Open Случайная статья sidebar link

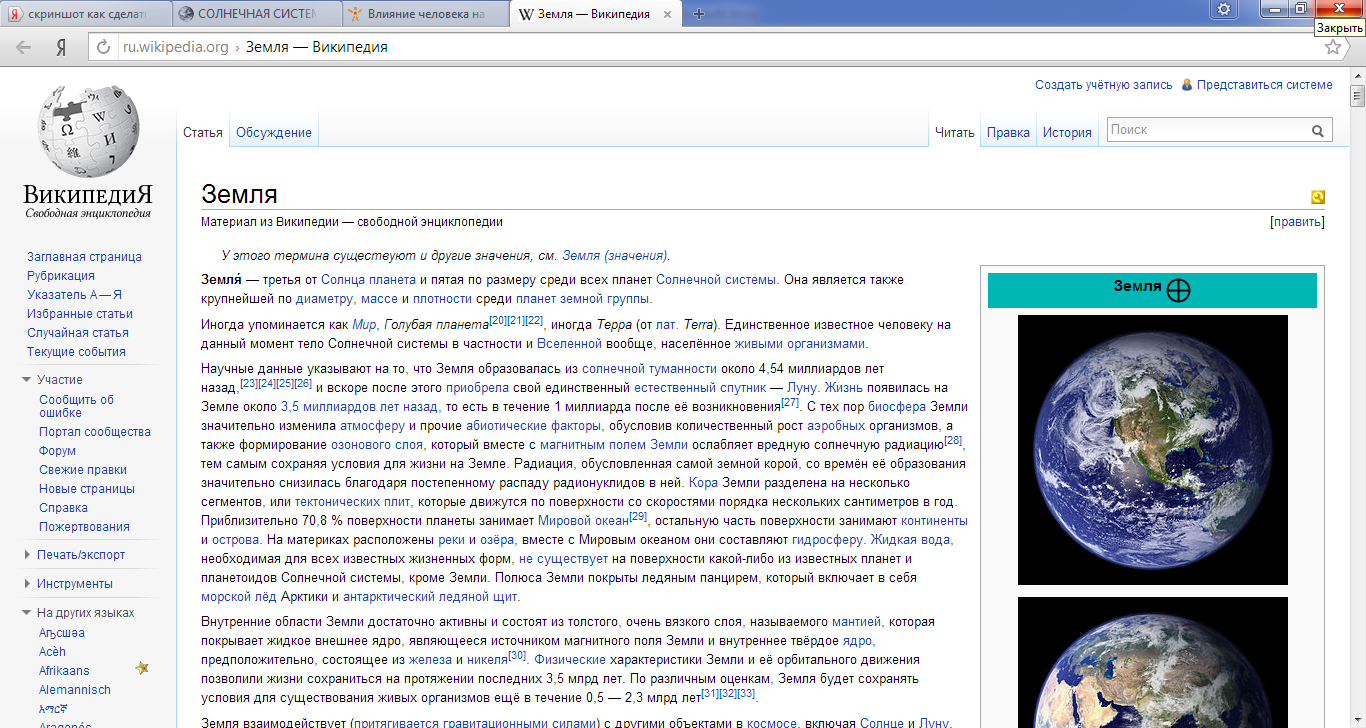pyautogui.click(x=78, y=333)
